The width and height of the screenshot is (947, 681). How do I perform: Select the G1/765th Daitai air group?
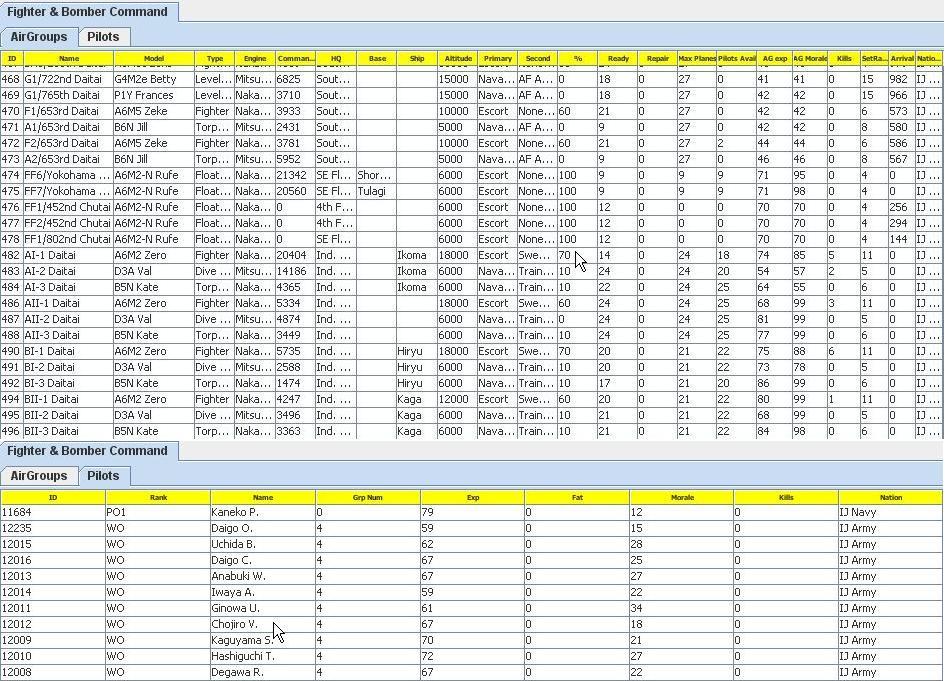point(471,95)
